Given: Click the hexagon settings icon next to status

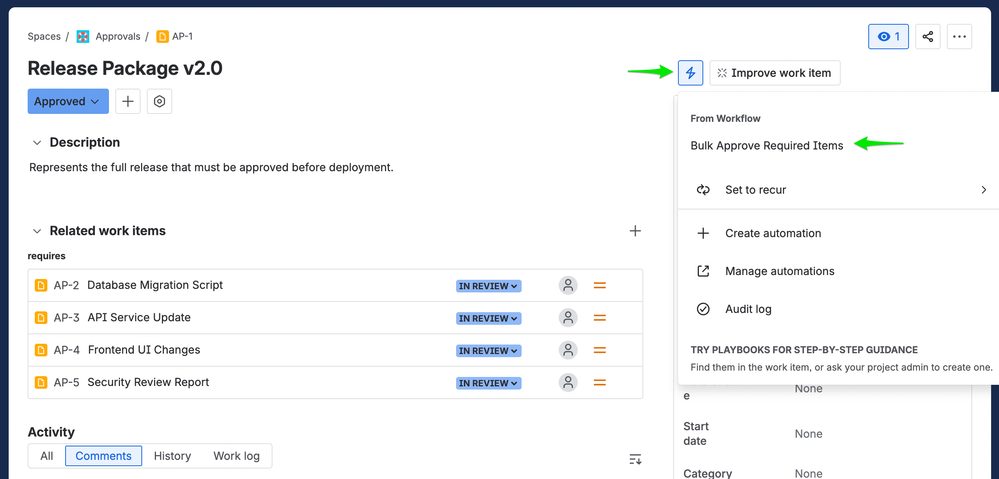Looking at the screenshot, I should [x=160, y=101].
